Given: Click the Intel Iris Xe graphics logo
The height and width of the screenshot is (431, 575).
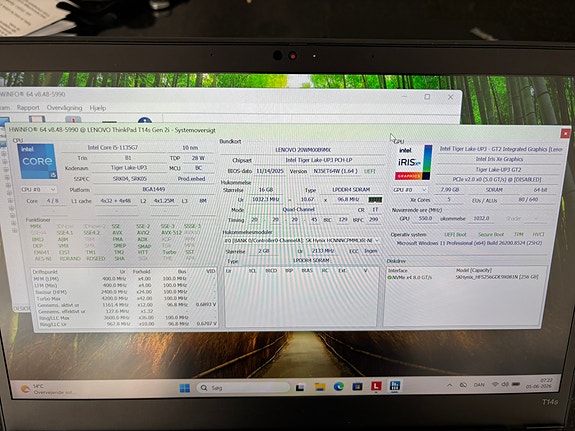Looking at the screenshot, I should (x=413, y=162).
